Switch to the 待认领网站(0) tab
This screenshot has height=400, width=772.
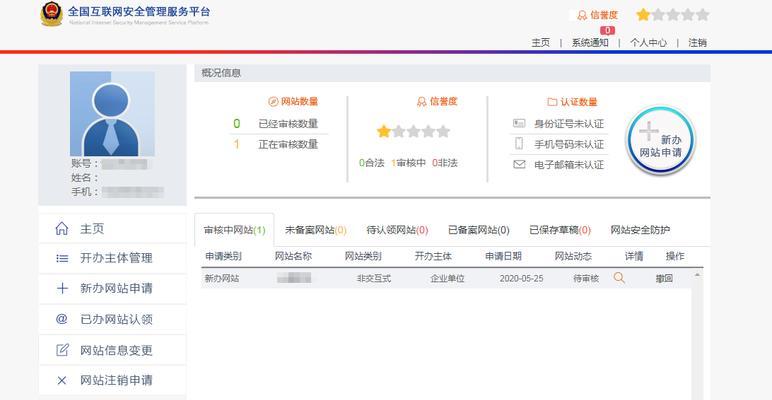(x=397, y=230)
